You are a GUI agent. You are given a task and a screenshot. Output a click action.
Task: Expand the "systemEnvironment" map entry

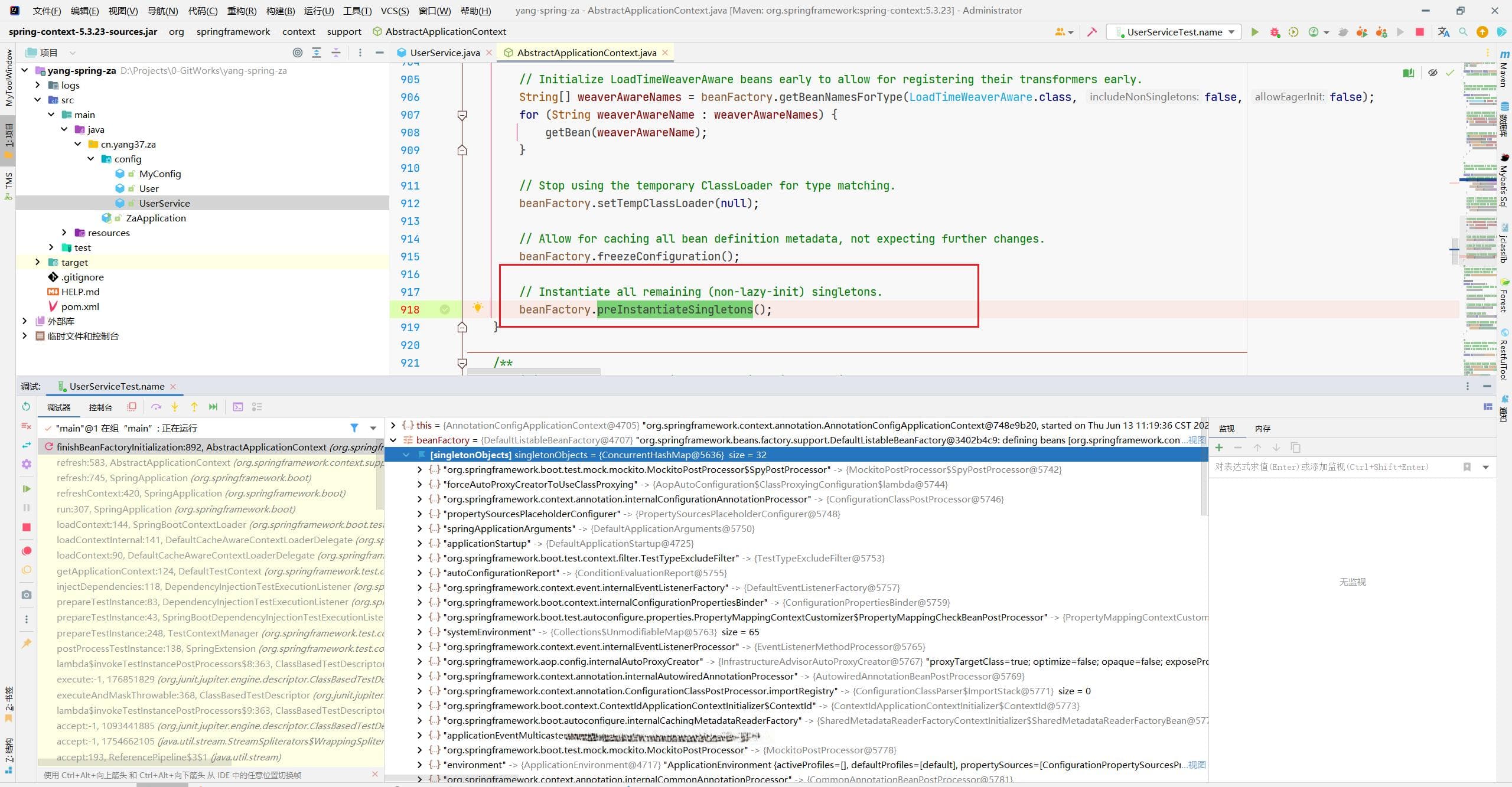[419, 632]
